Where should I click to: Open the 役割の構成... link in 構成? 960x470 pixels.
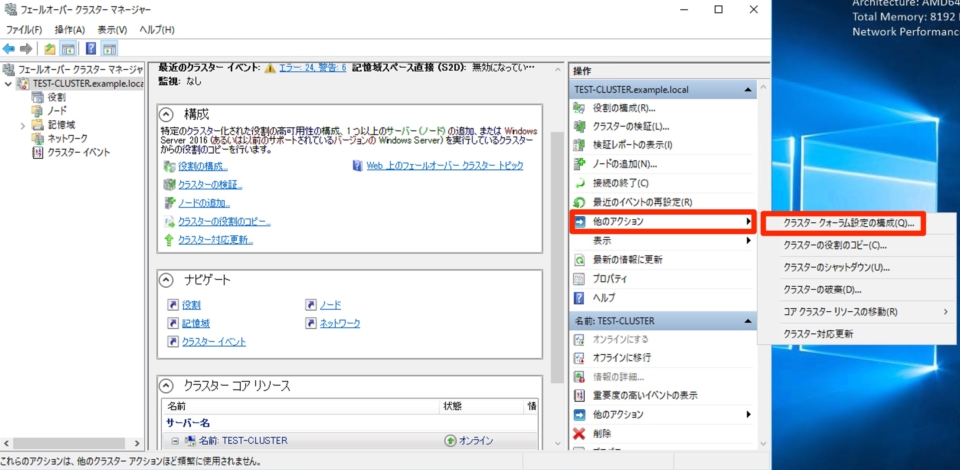(x=203, y=166)
